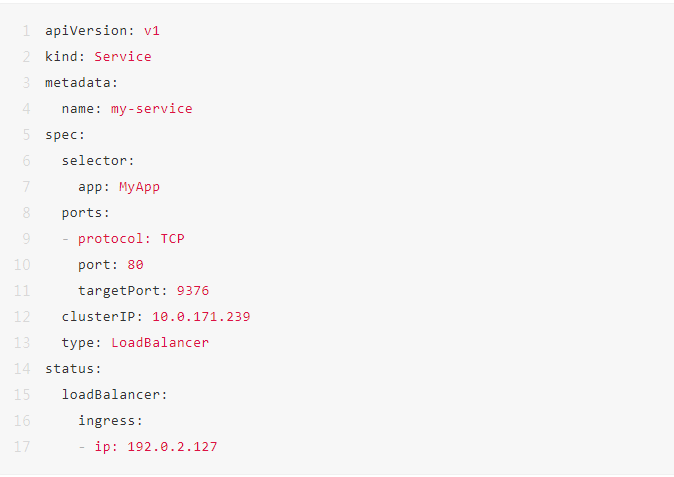
Task: Click the clusterIP address '10.0.171.239'
Action: [201, 316]
